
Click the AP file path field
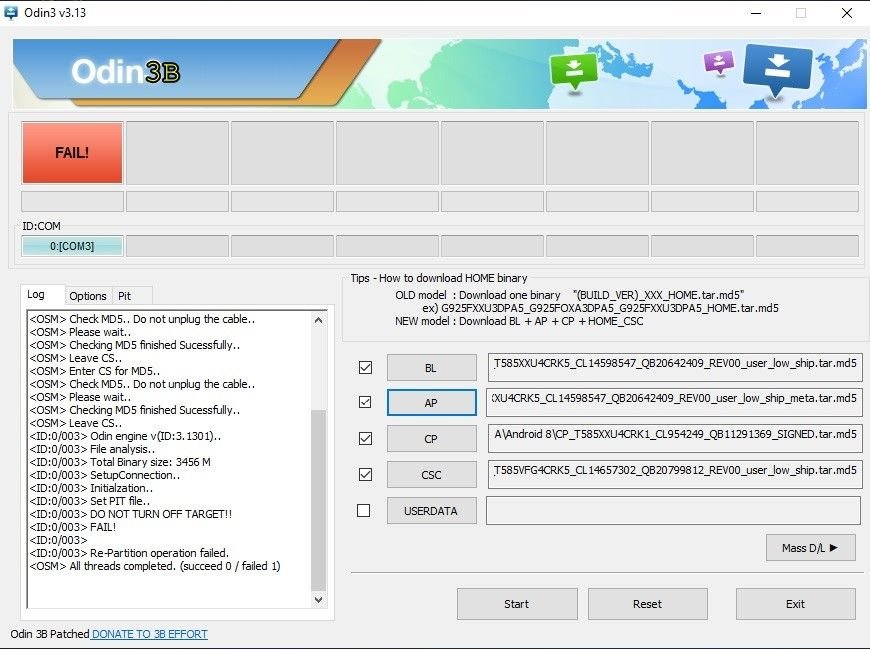click(674, 403)
